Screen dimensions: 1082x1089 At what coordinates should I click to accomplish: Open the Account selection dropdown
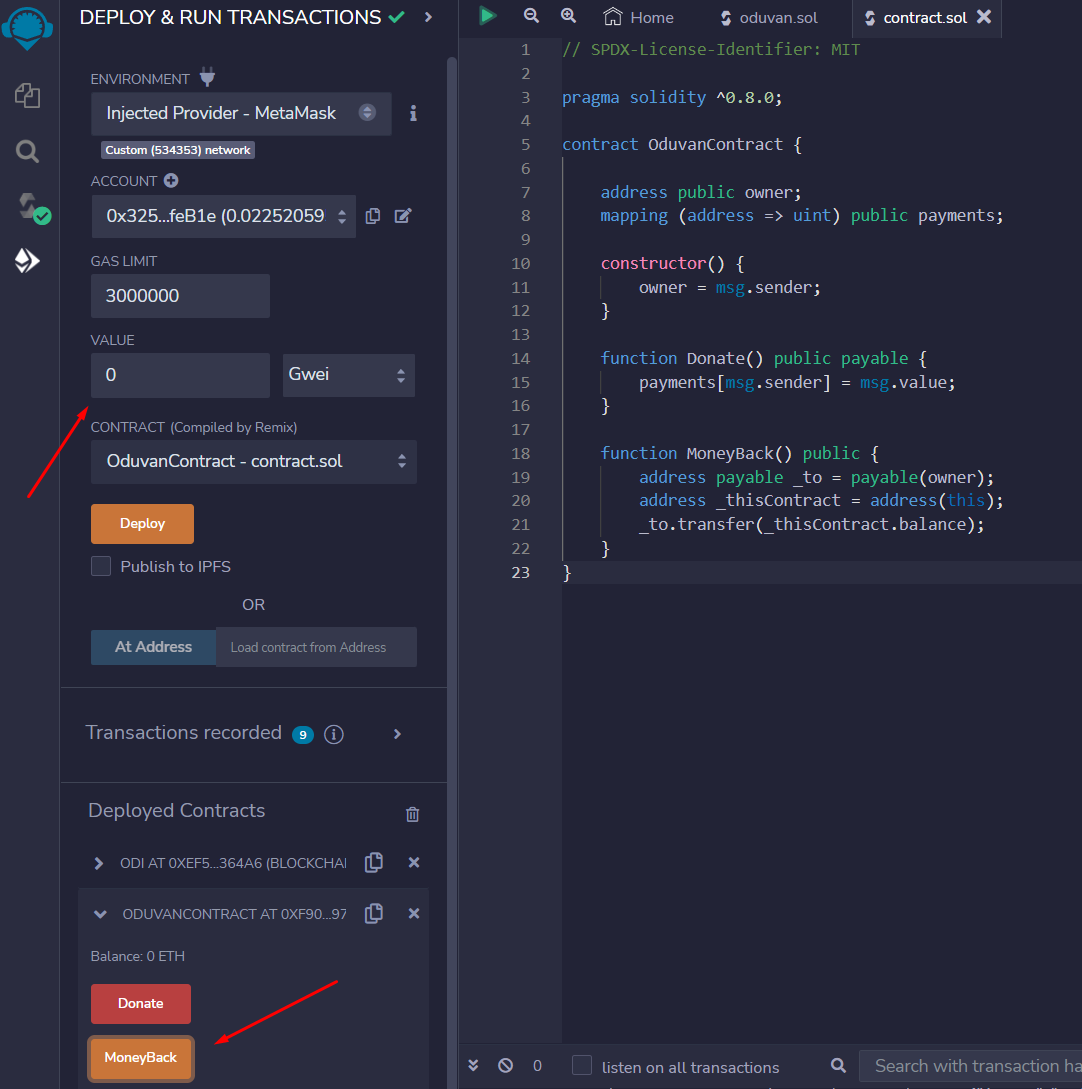(224, 216)
